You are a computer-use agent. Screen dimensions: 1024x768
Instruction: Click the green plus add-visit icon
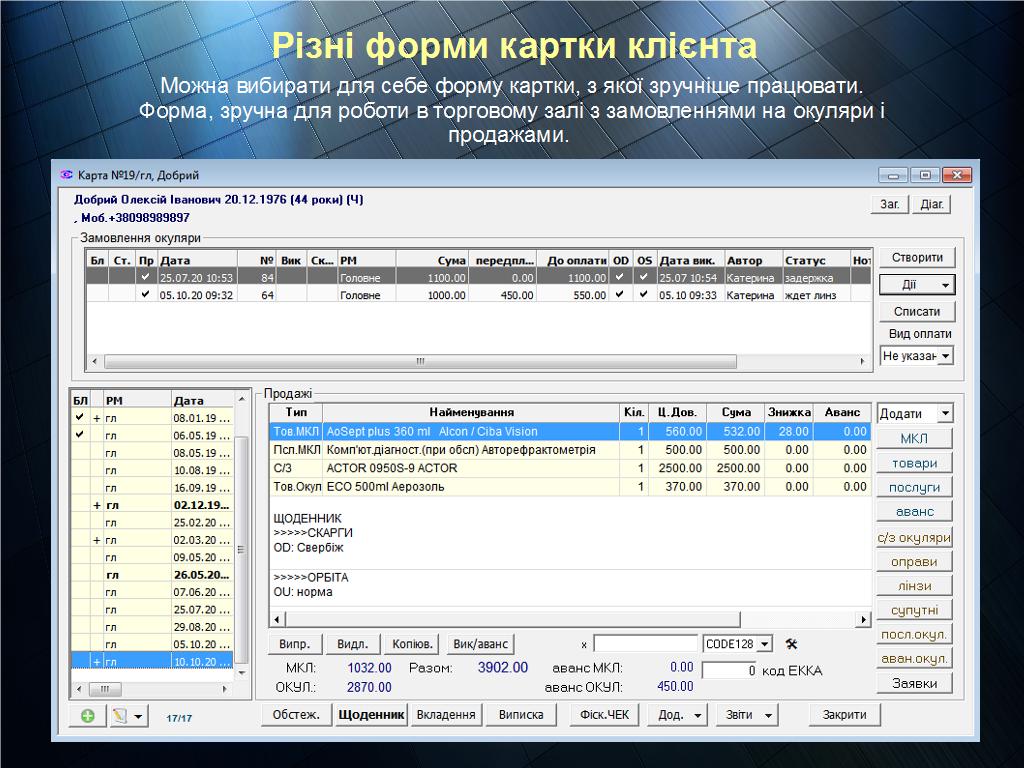[87, 716]
